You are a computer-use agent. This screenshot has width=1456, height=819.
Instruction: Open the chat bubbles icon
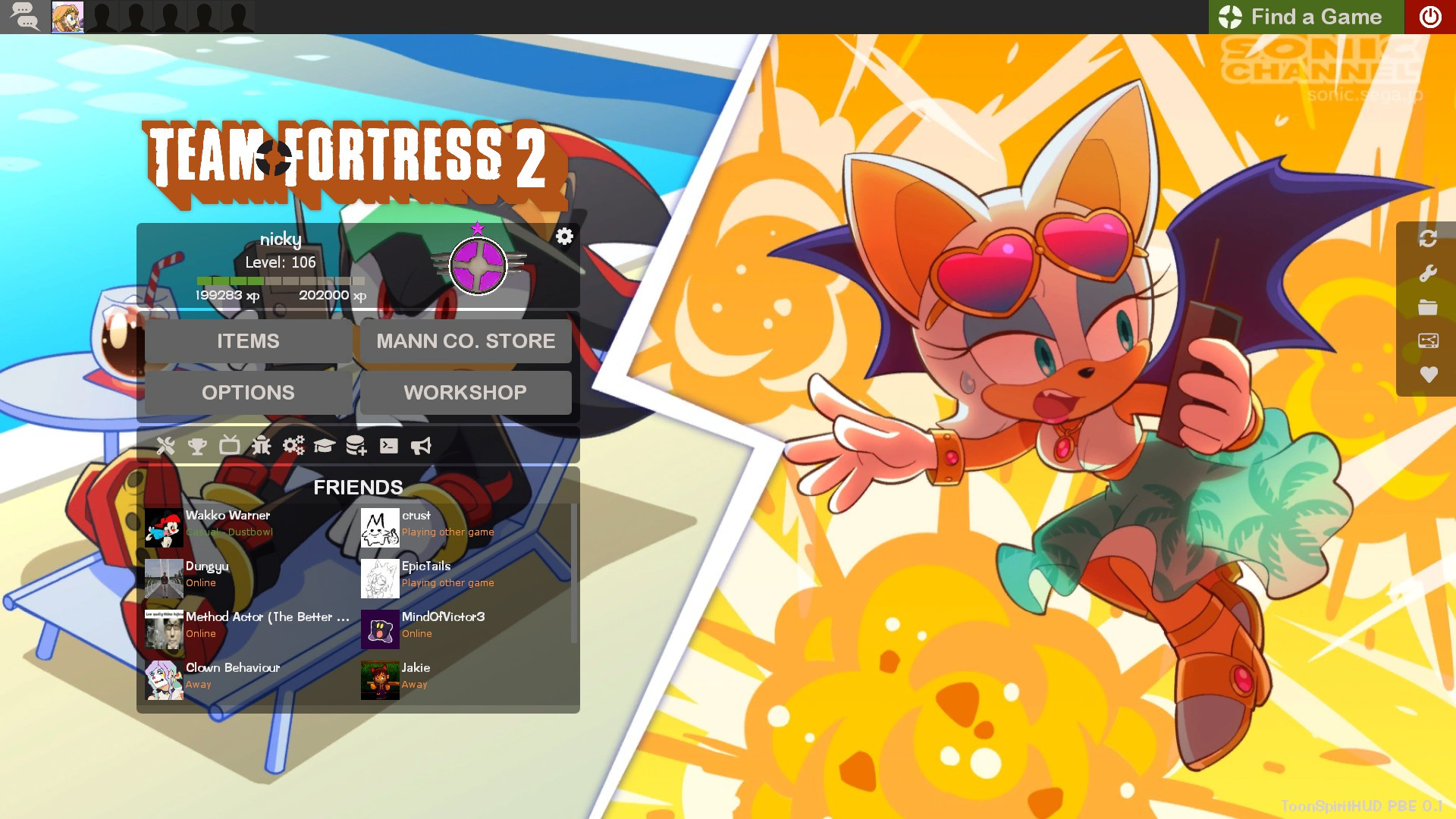[x=24, y=16]
